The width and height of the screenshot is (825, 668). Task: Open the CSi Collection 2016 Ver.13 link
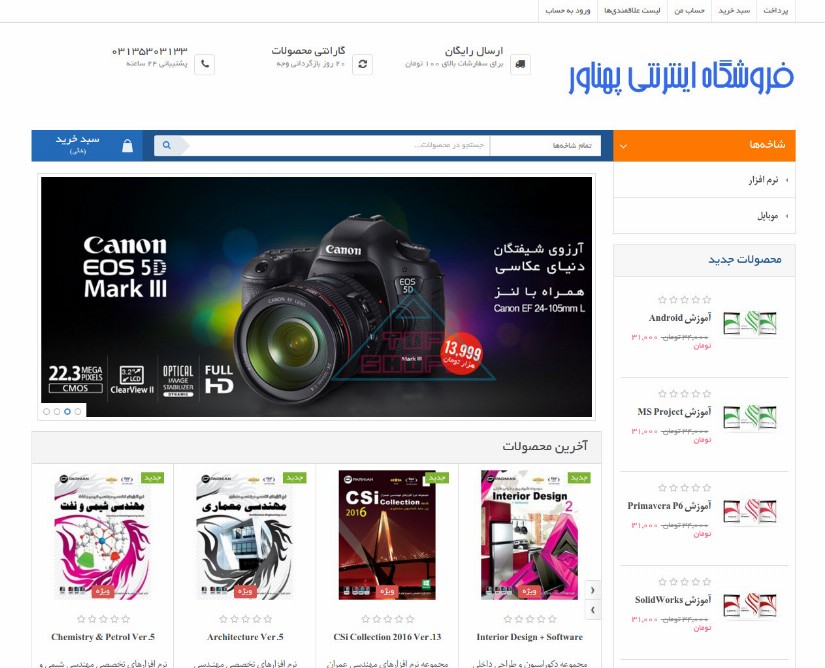point(388,637)
